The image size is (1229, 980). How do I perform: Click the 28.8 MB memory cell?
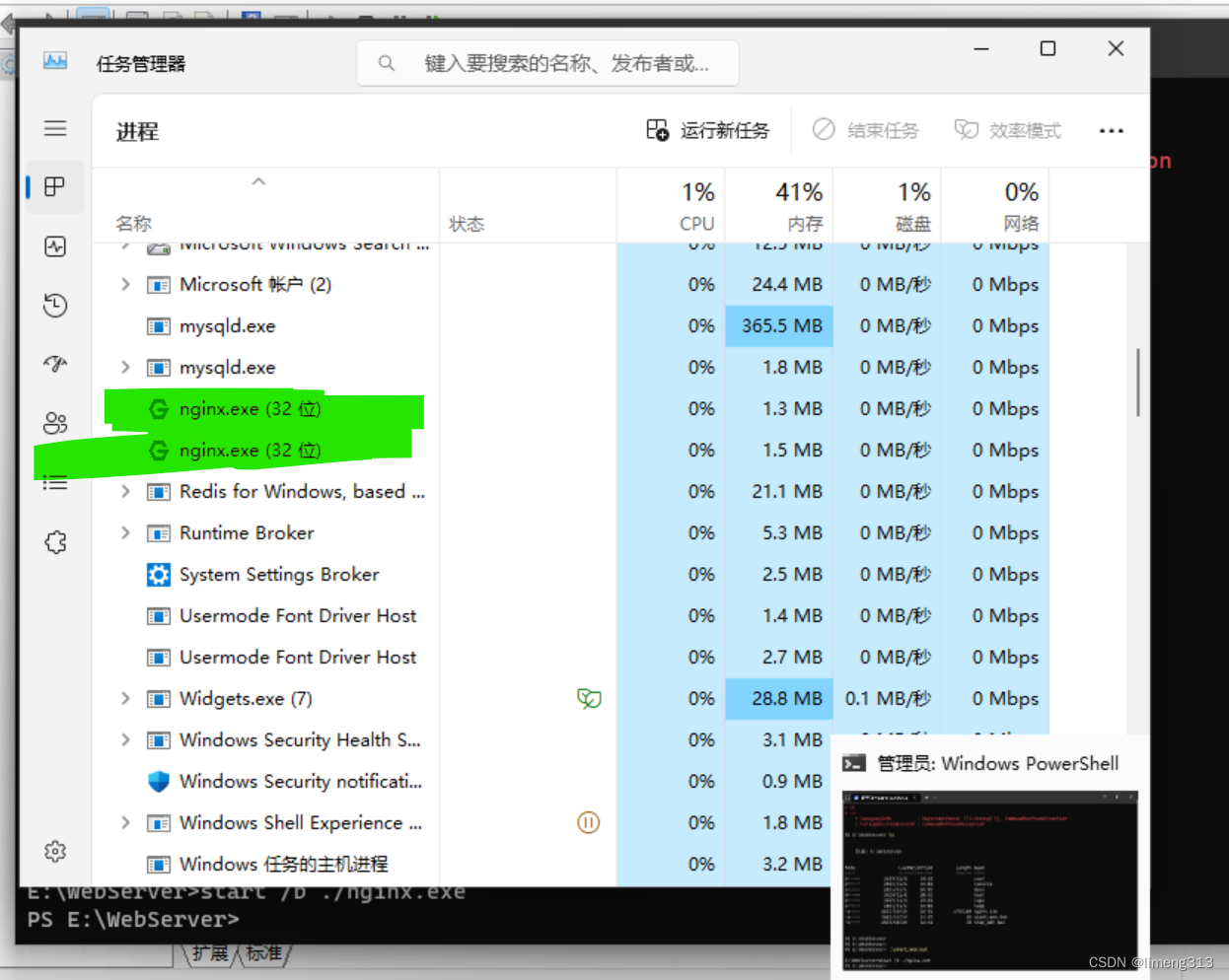[x=779, y=698]
